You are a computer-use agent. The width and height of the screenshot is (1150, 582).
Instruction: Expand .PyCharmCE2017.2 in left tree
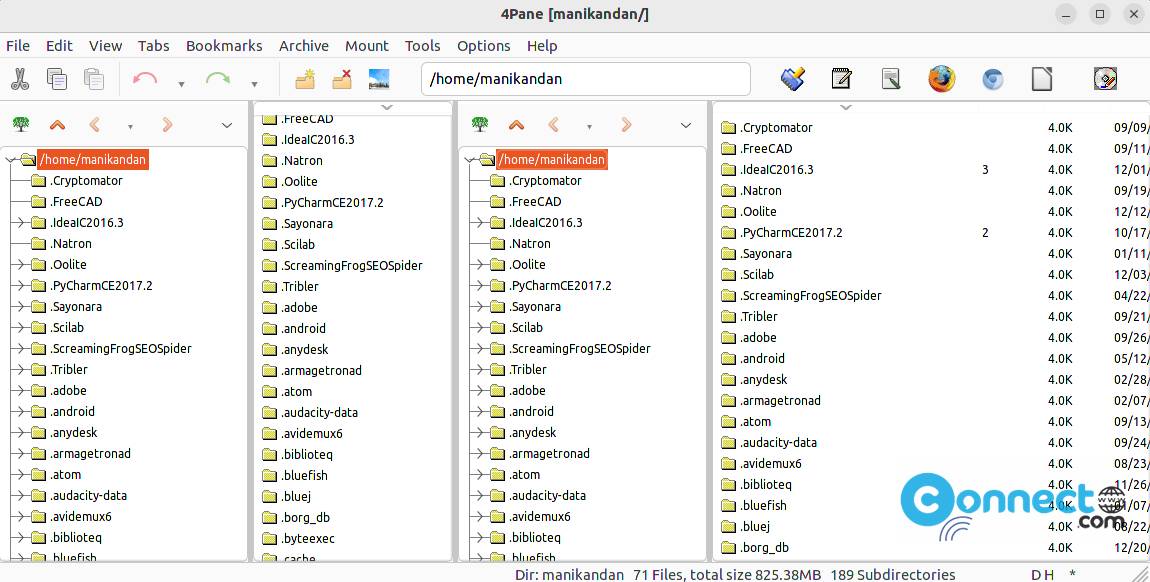[x=19, y=286]
